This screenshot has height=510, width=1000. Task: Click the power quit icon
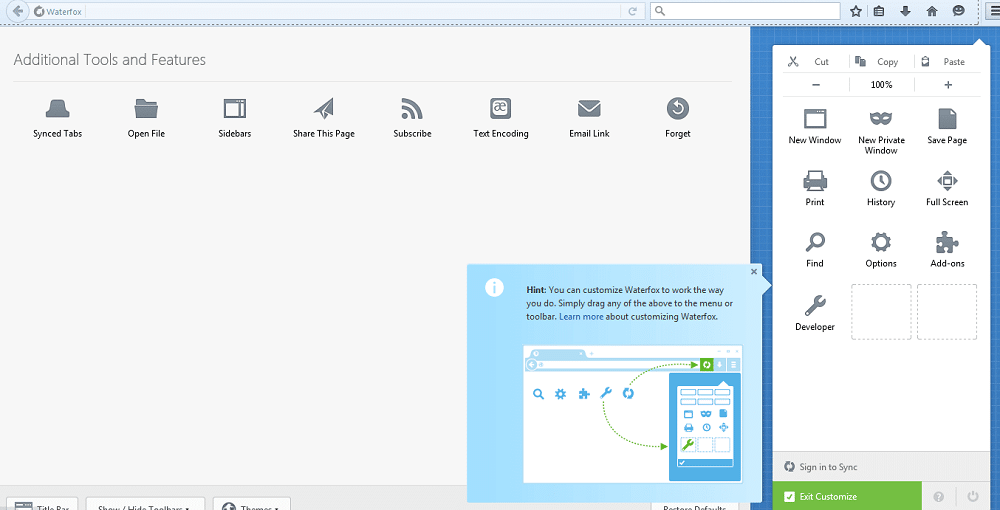tap(973, 496)
